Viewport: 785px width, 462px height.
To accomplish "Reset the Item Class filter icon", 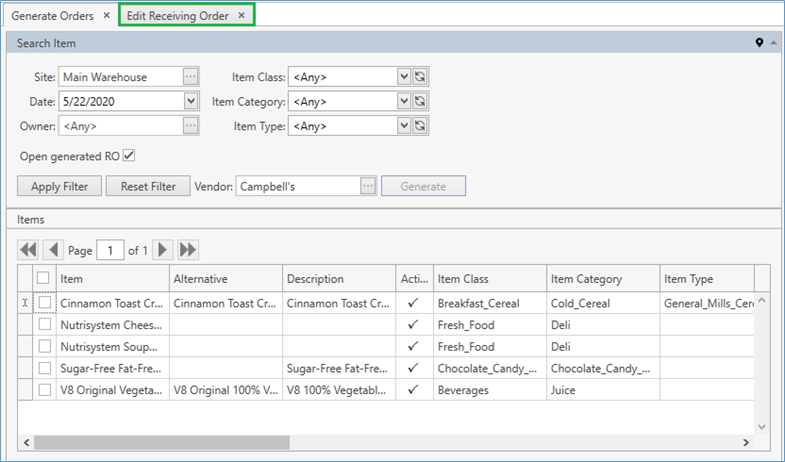I will point(421,76).
